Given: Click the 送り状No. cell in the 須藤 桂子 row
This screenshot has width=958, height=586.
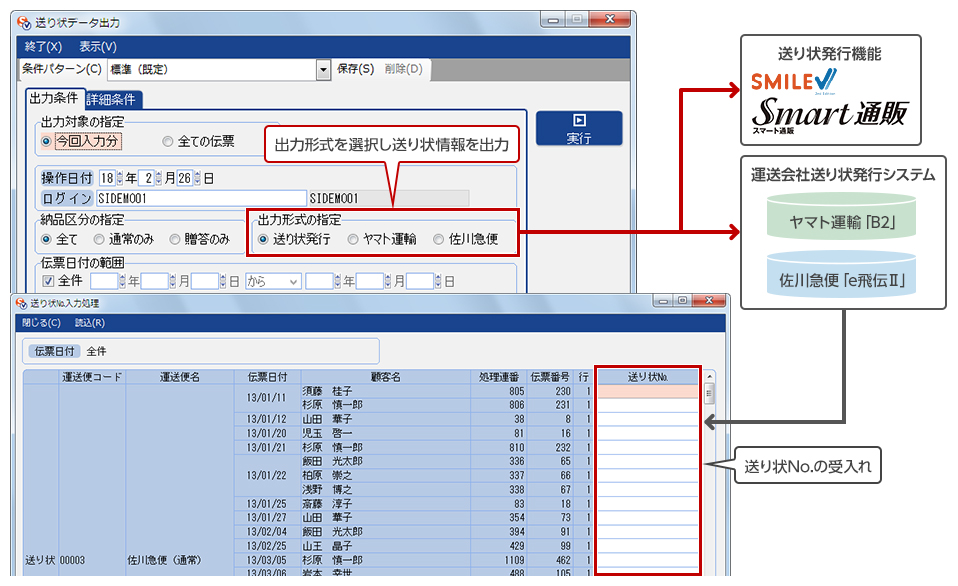Looking at the screenshot, I should click(648, 391).
